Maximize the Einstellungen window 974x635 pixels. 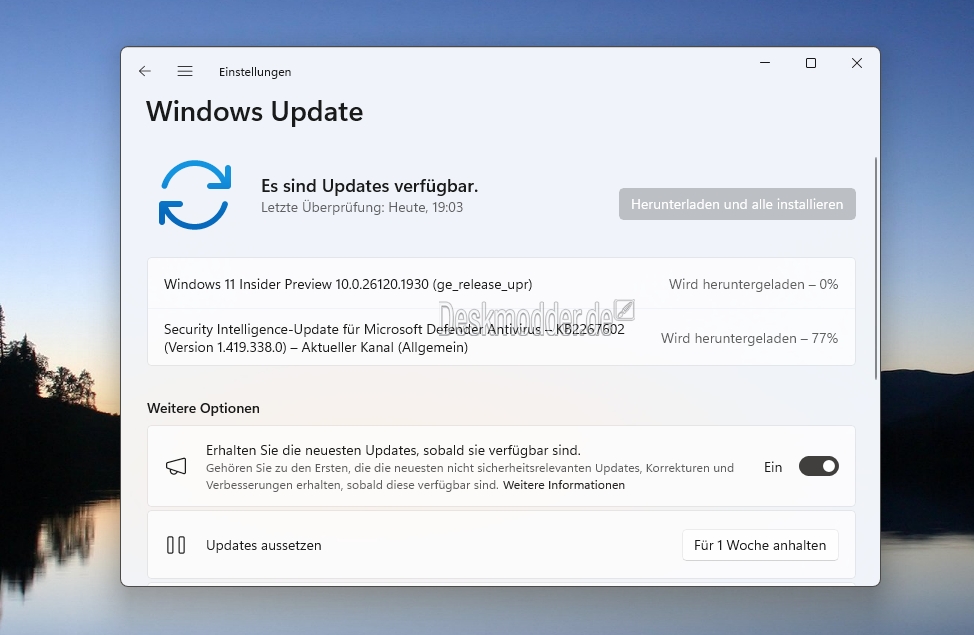click(811, 63)
